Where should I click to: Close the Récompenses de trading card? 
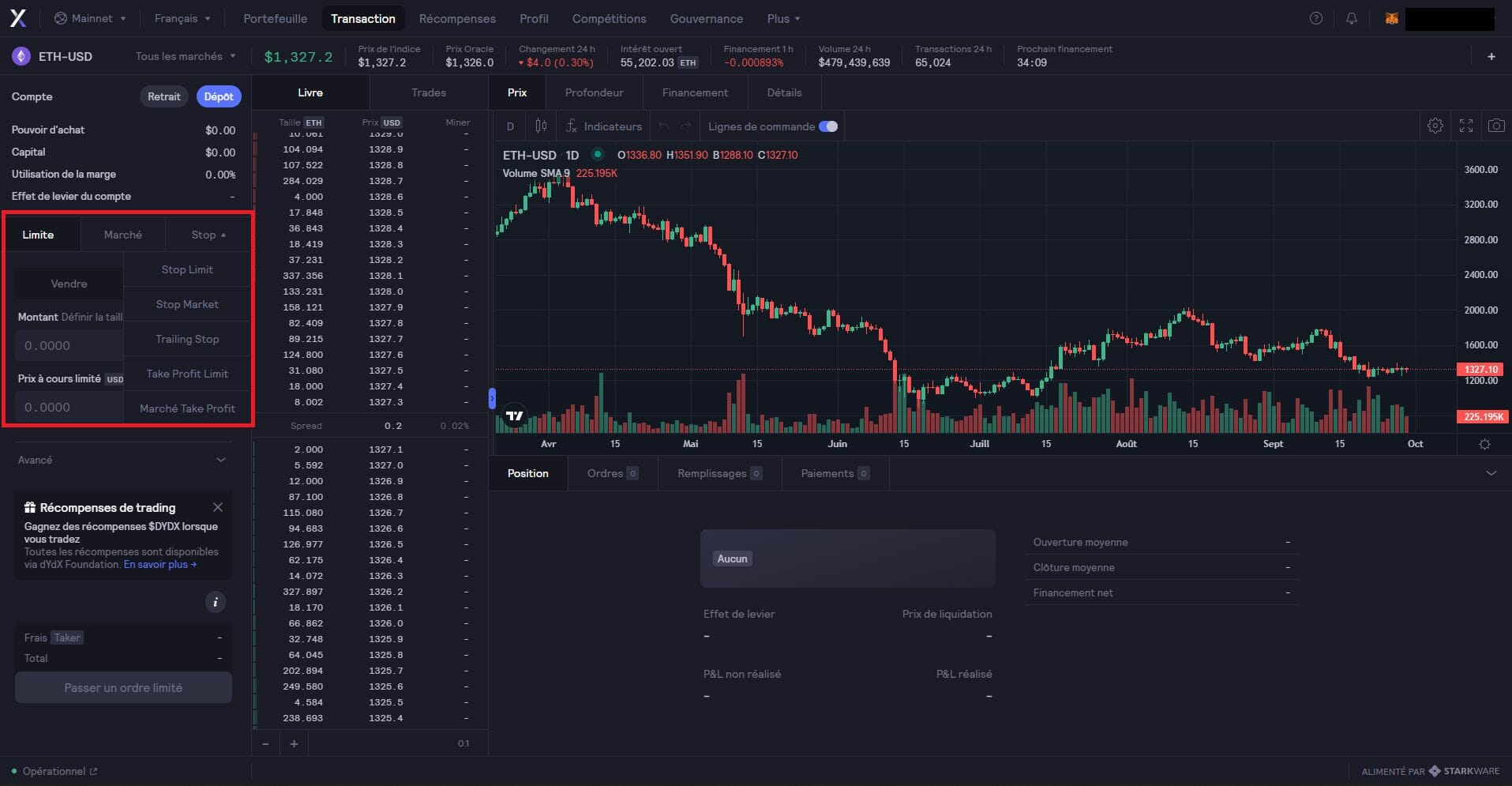[x=218, y=507]
